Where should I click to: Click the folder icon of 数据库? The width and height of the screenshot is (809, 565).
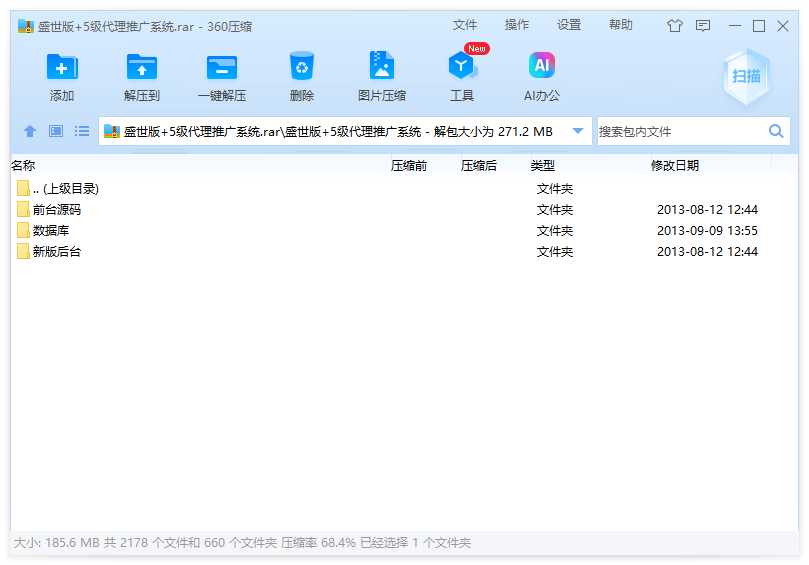click(23, 230)
